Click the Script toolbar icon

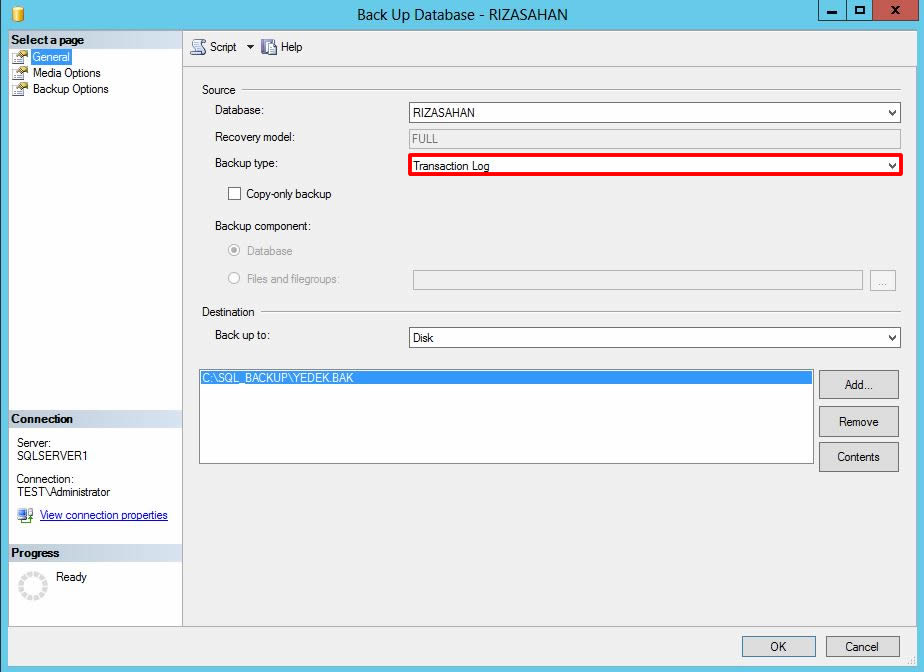point(198,47)
